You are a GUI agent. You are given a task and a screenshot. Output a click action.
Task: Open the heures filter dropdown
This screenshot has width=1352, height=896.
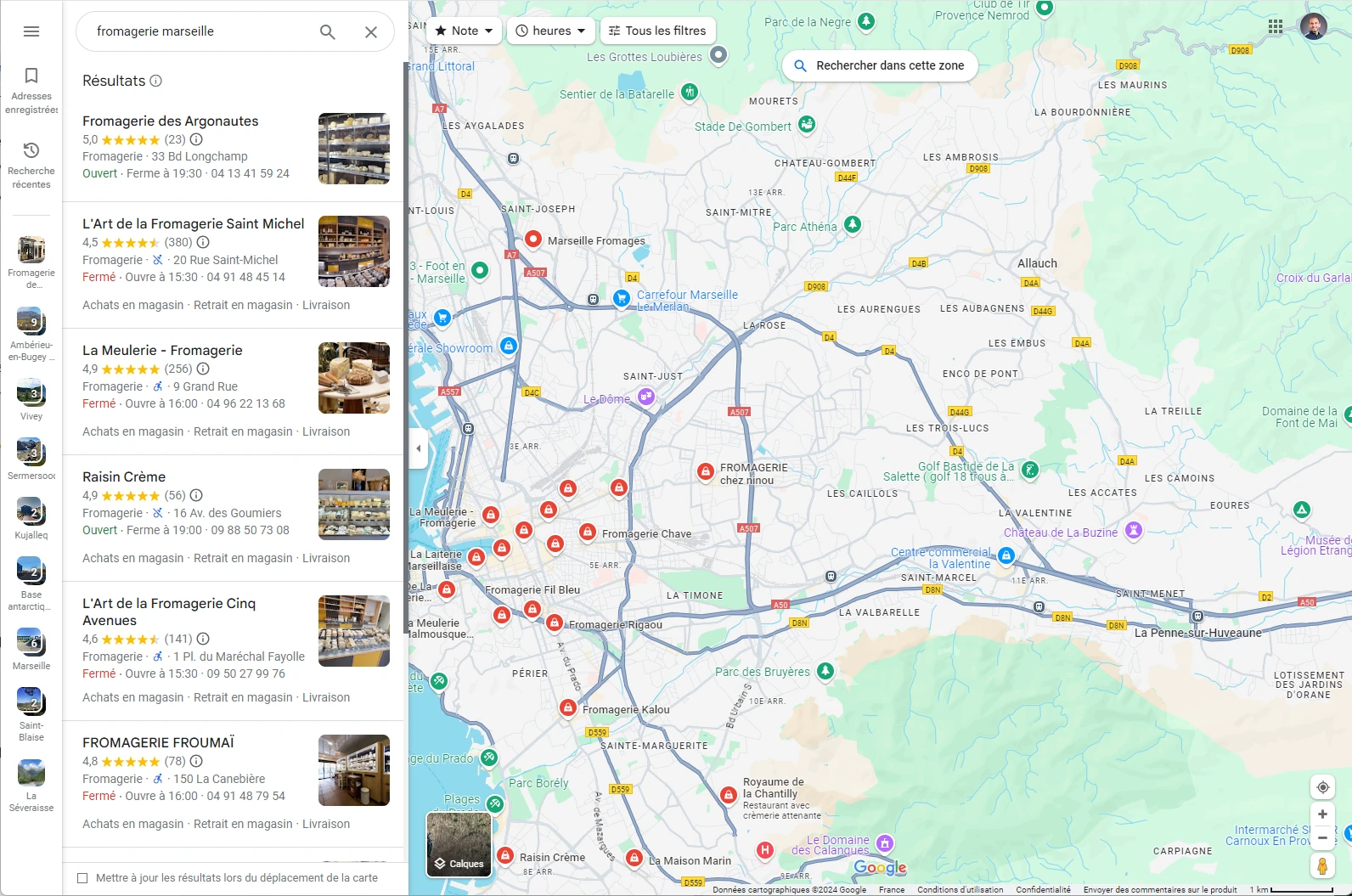(x=551, y=31)
